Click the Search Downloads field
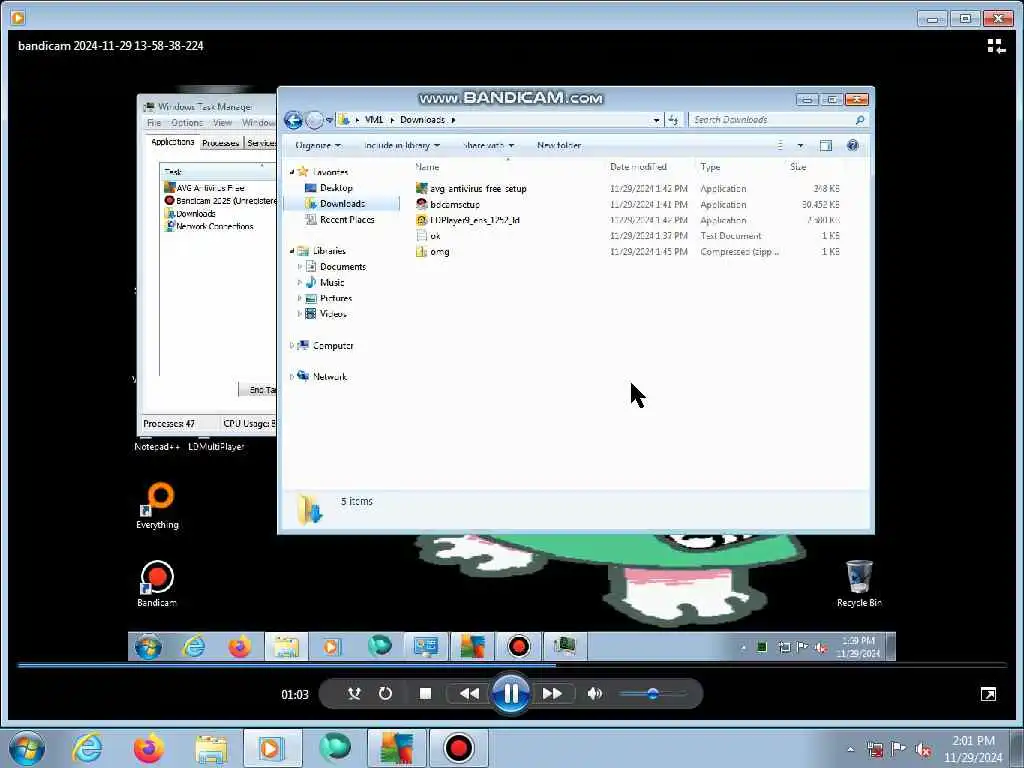The image size is (1024, 768). pos(777,120)
